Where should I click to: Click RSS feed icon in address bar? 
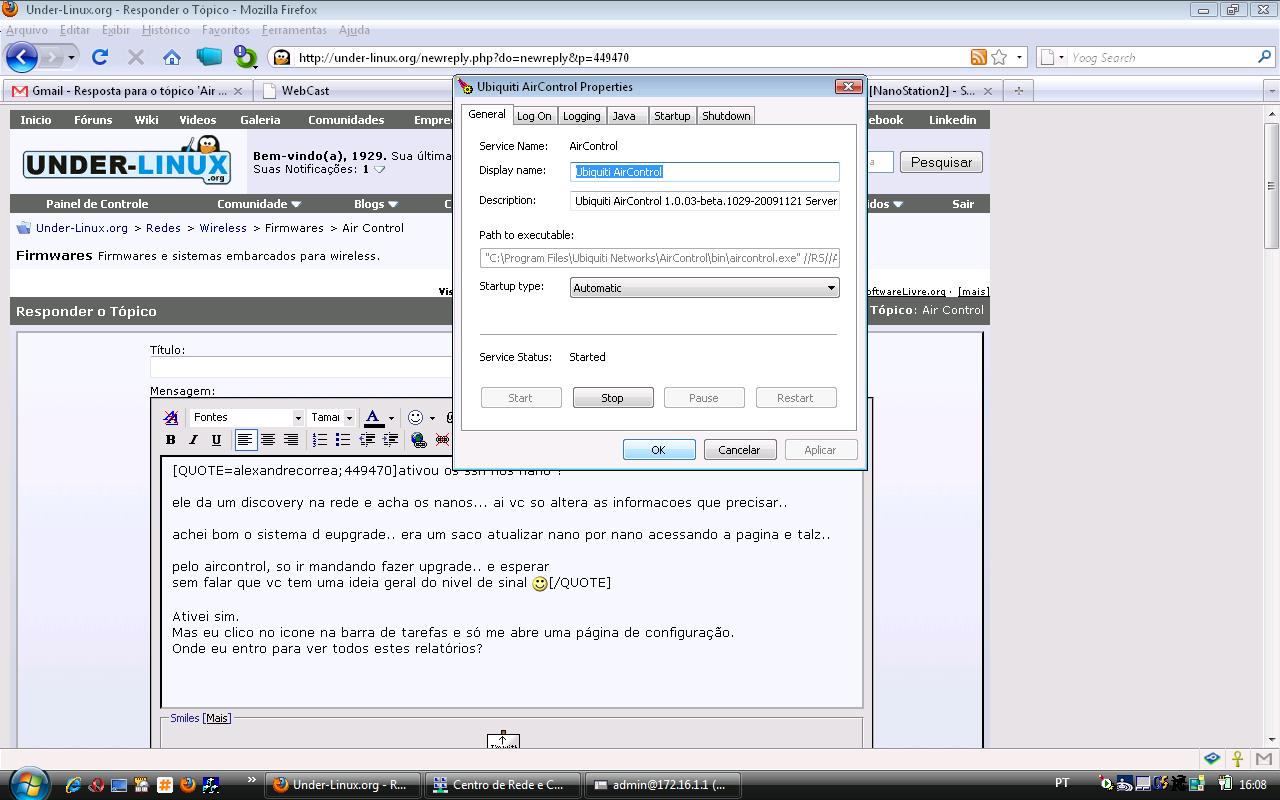(x=979, y=57)
